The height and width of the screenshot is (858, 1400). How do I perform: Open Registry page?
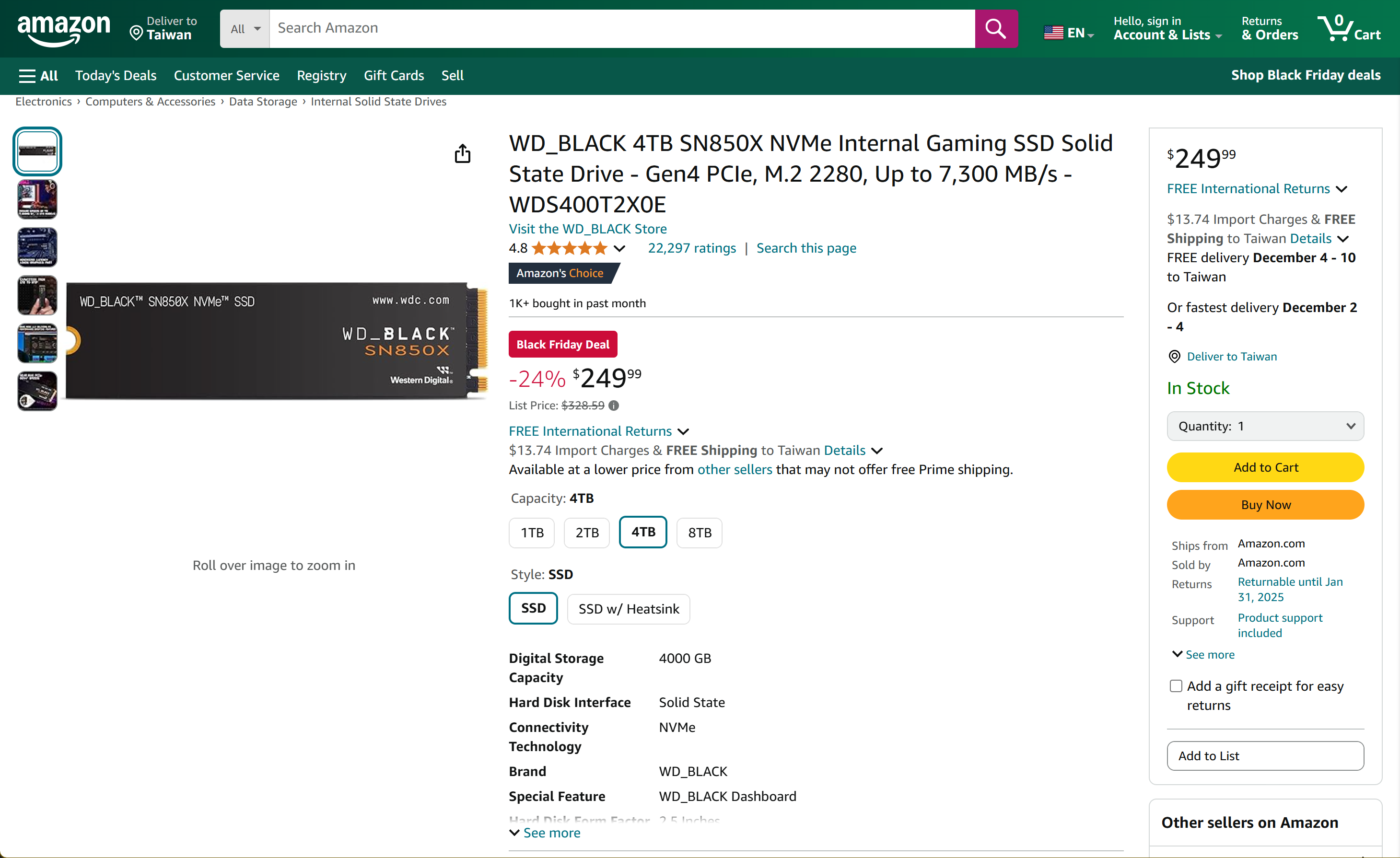(322, 76)
